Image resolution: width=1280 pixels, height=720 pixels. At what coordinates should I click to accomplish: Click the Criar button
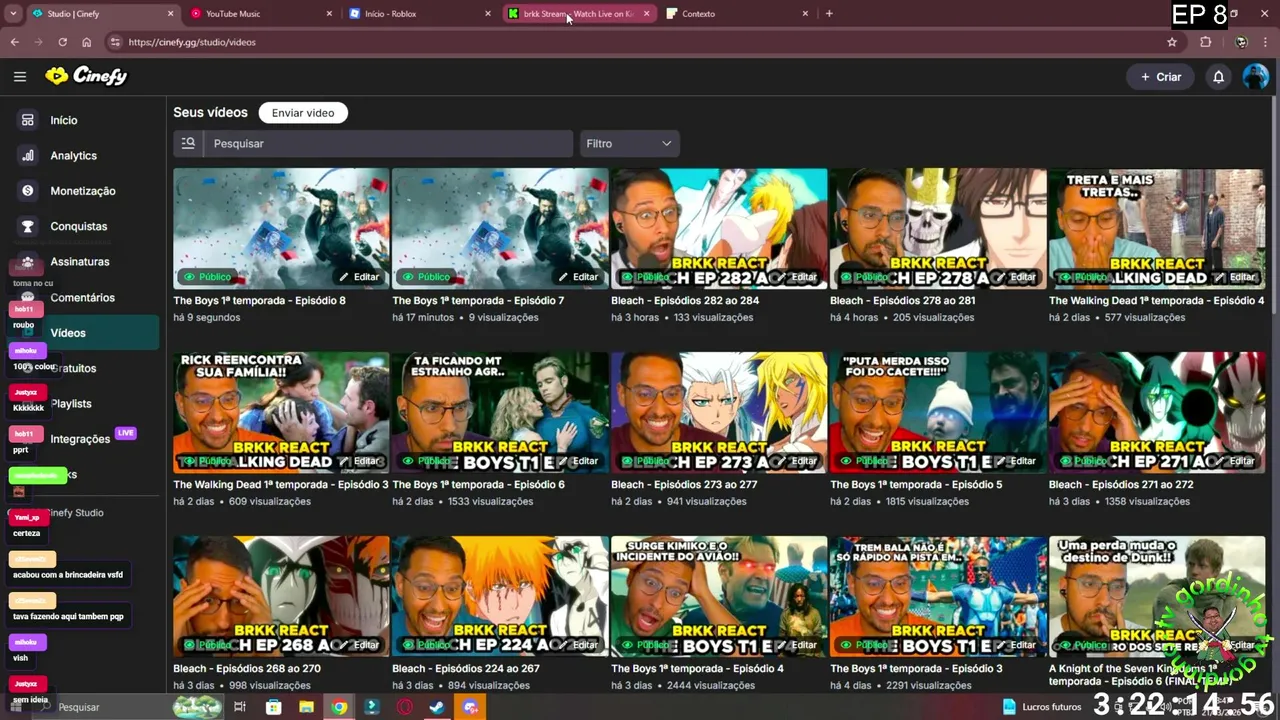coord(1160,77)
